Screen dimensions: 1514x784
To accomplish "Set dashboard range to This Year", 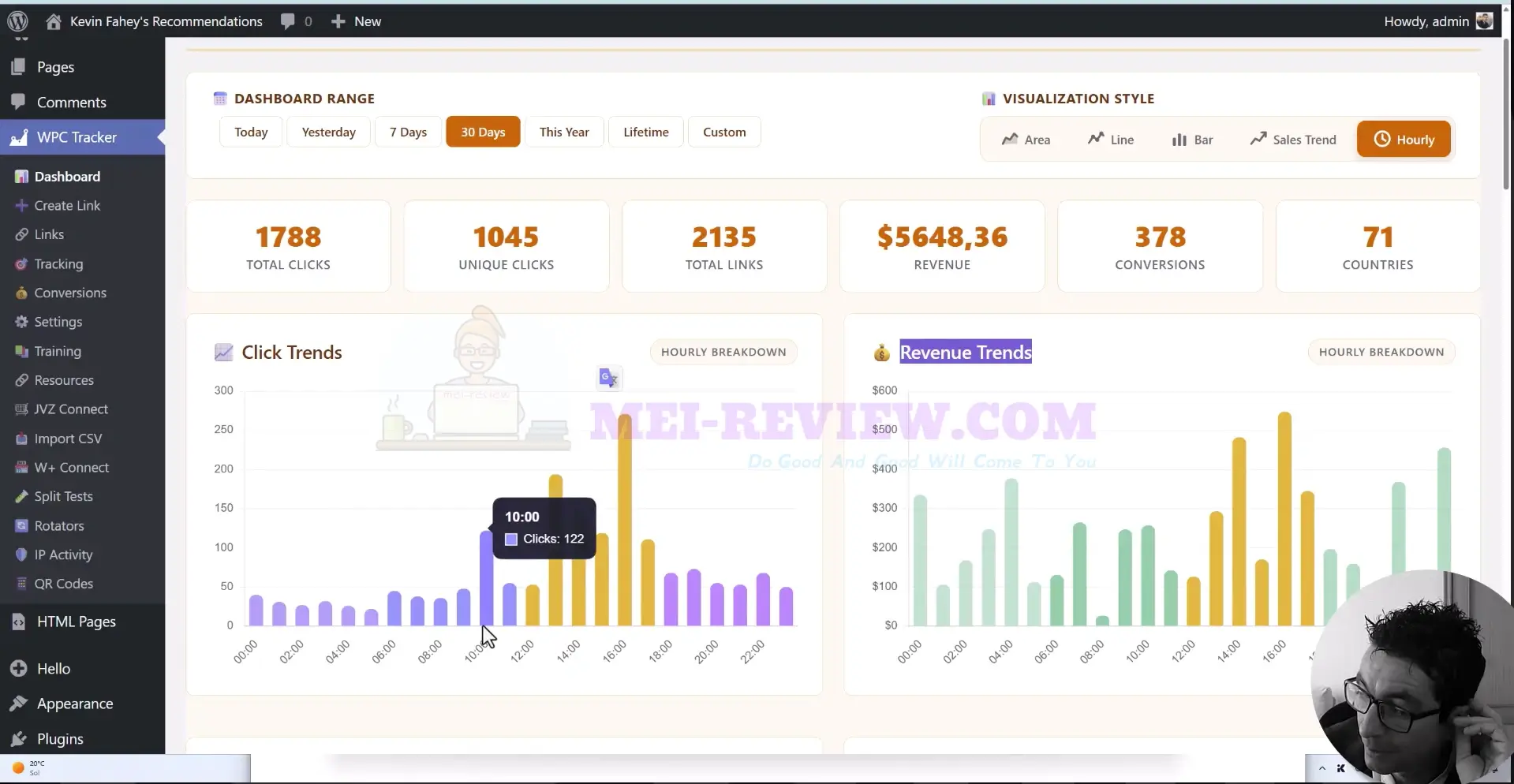I will coord(564,132).
